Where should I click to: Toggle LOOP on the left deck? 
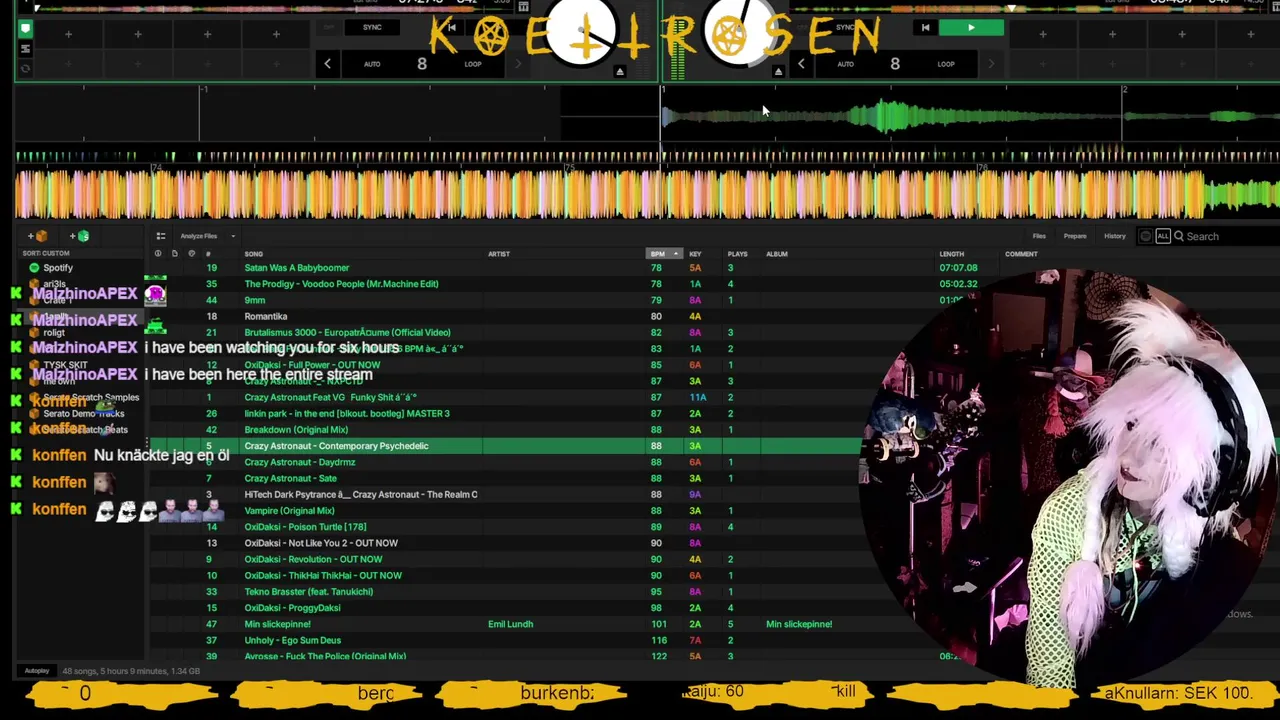tap(473, 64)
